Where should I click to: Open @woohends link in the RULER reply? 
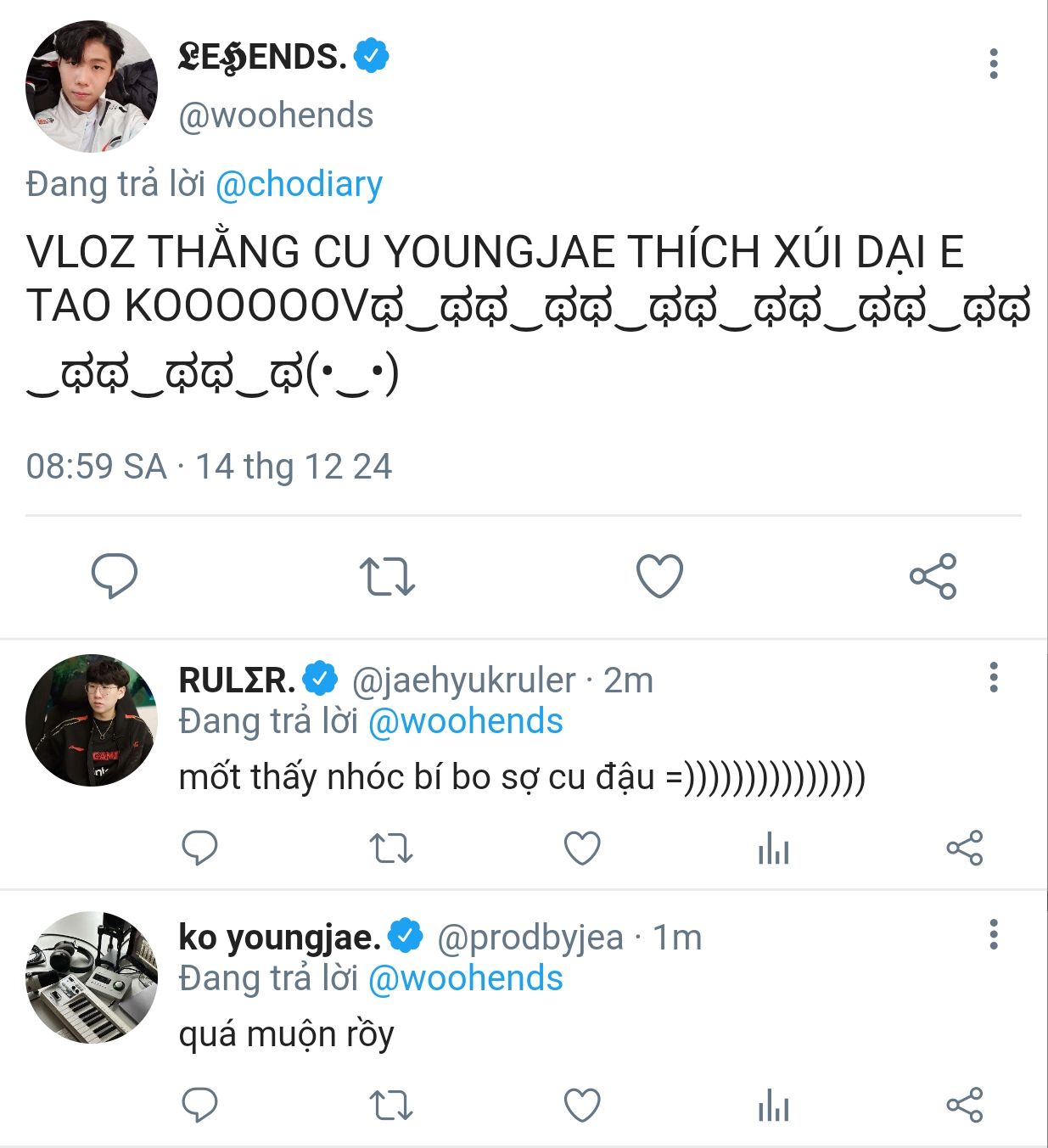[466, 721]
